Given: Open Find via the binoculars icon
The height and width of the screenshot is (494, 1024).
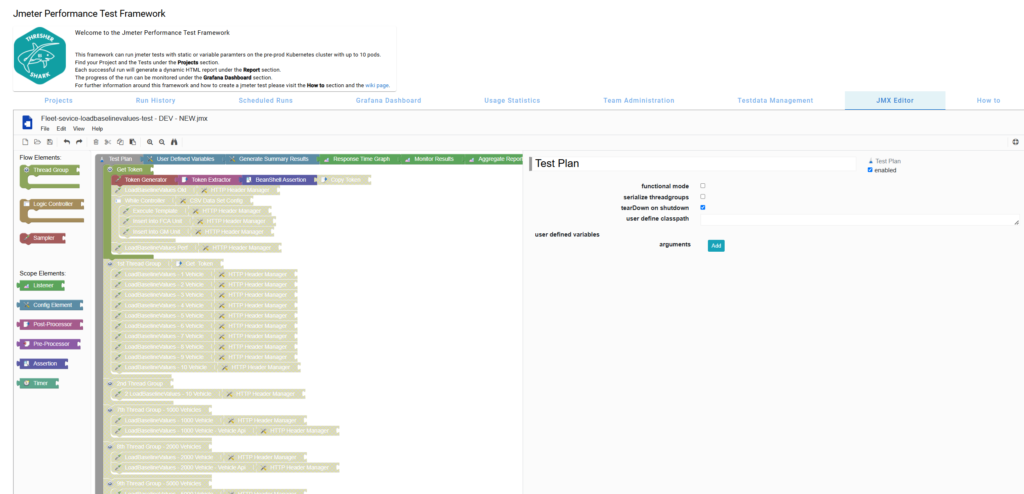Looking at the screenshot, I should pyautogui.click(x=174, y=142).
